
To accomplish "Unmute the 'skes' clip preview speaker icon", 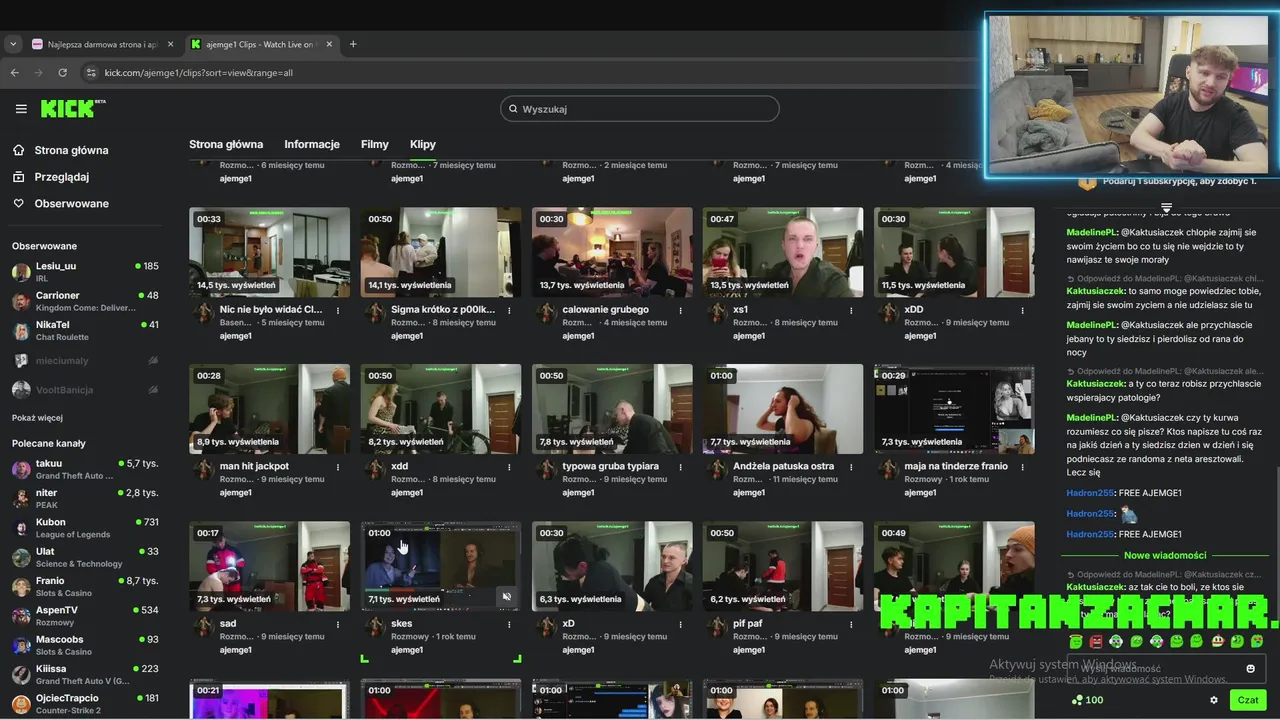I will point(507,597).
